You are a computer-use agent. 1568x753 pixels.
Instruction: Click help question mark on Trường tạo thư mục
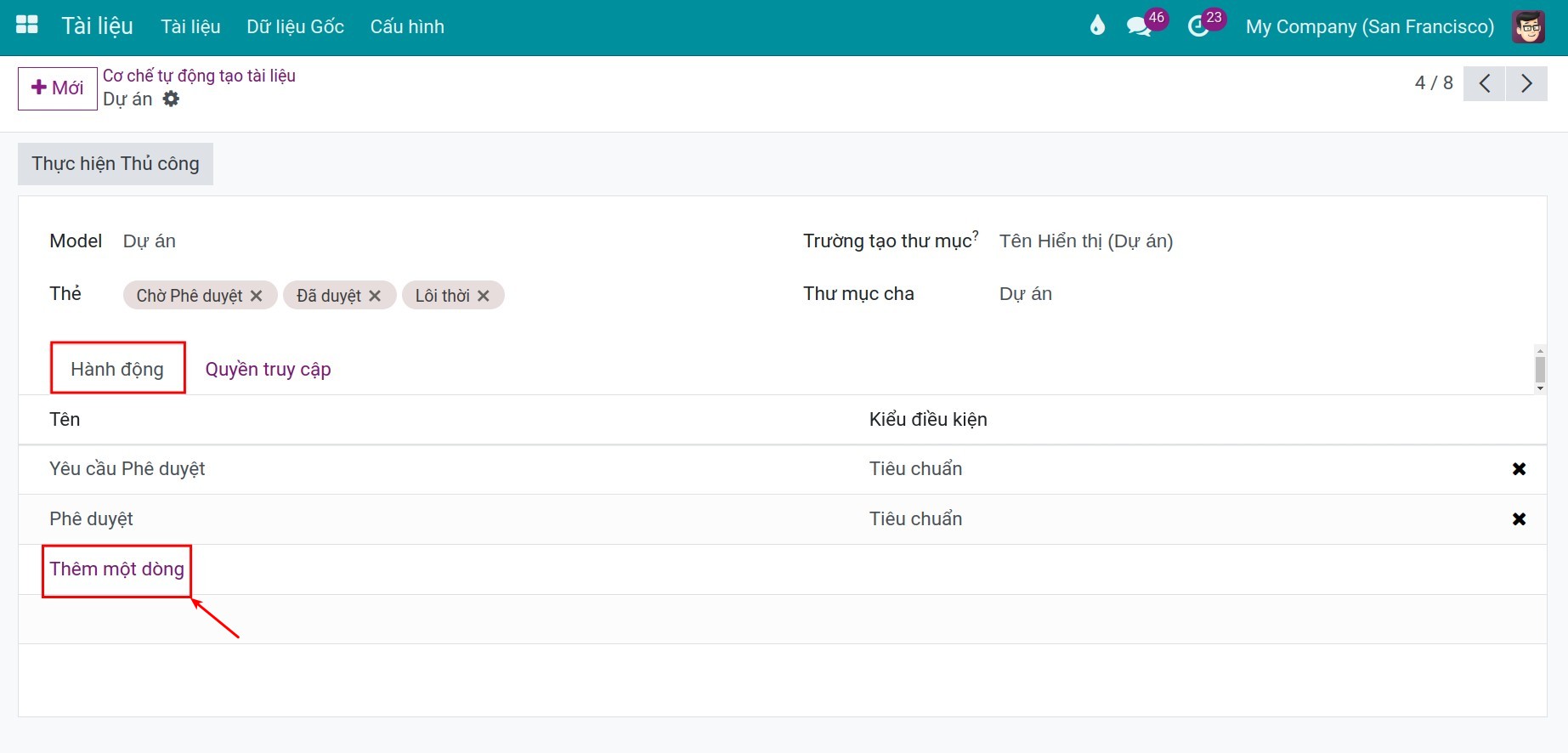coord(976,235)
